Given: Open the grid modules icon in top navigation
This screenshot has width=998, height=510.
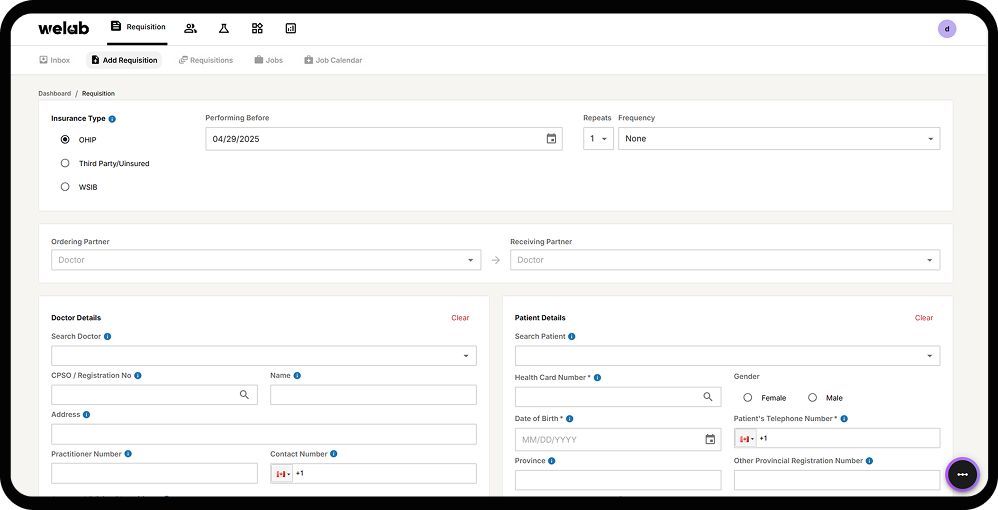Looking at the screenshot, I should pos(257,28).
